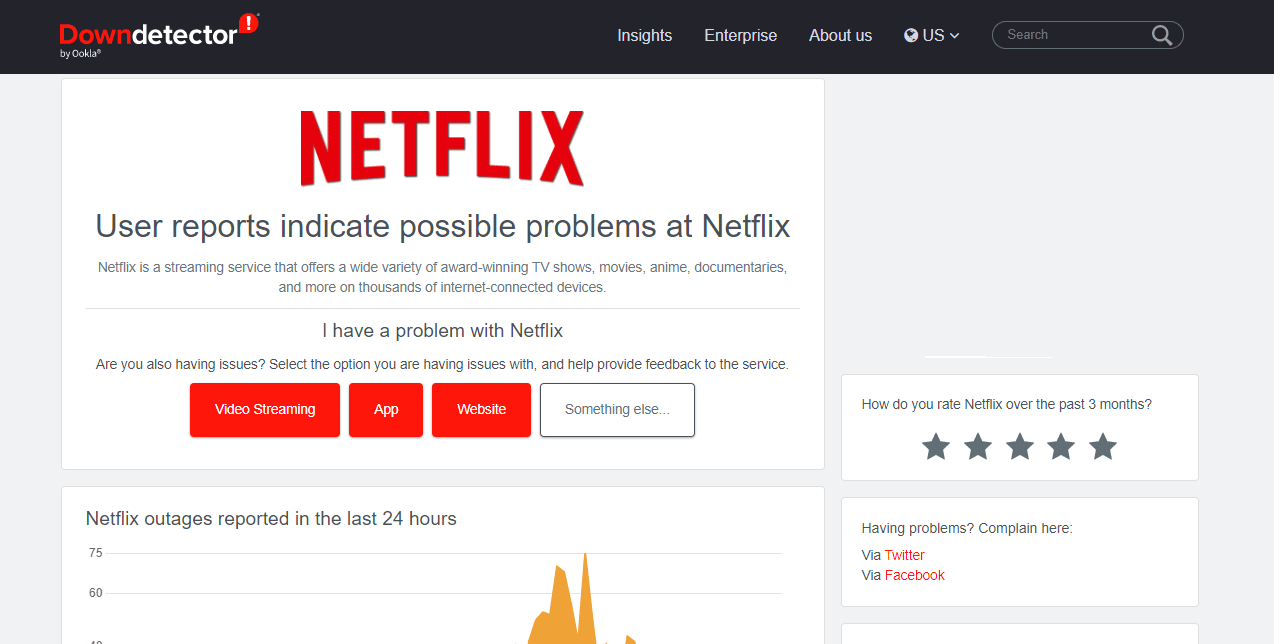Image resolution: width=1274 pixels, height=644 pixels.
Task: Click the Netflix logo image
Action: coord(442,149)
